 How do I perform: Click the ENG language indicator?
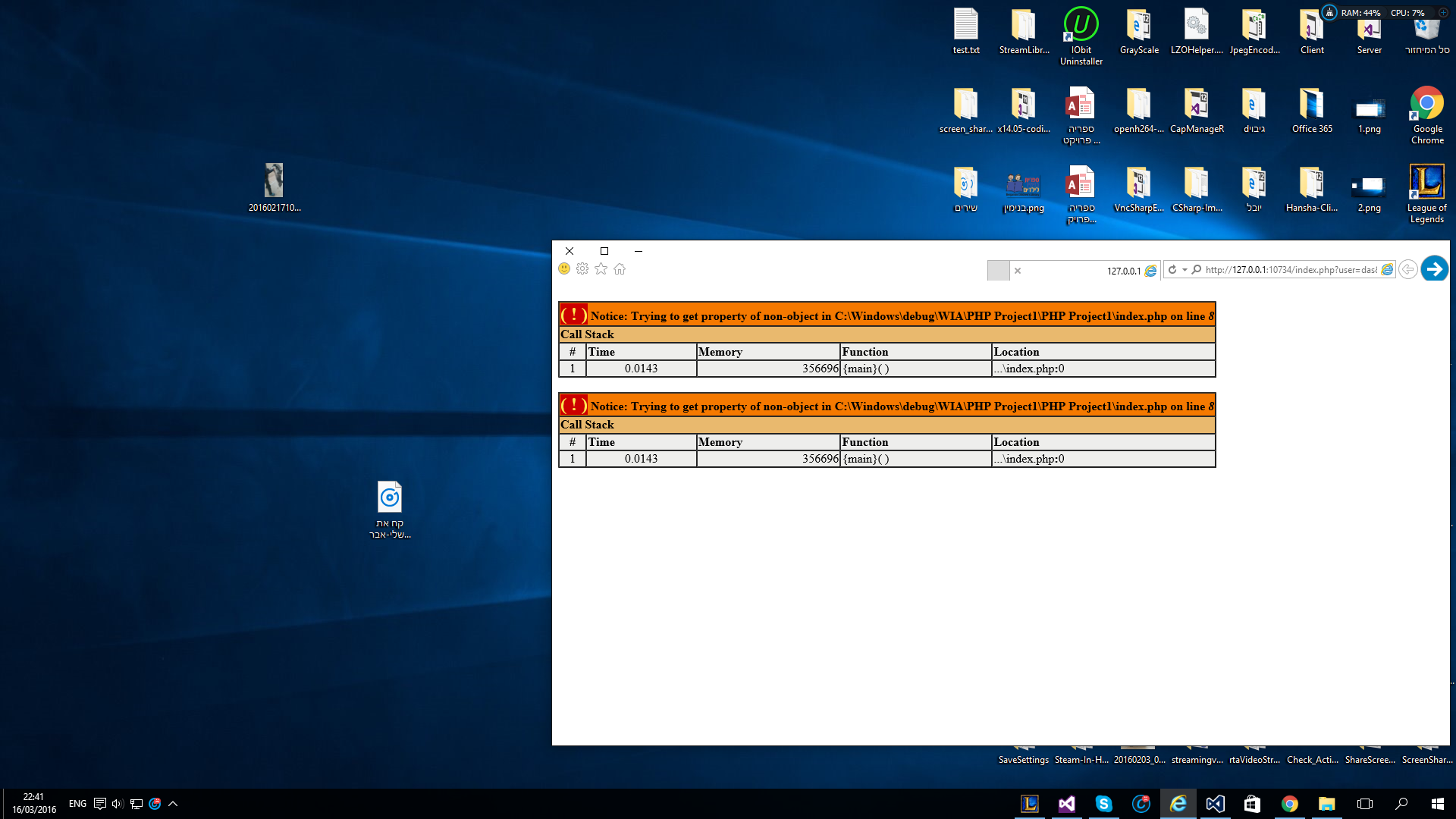pos(77,804)
